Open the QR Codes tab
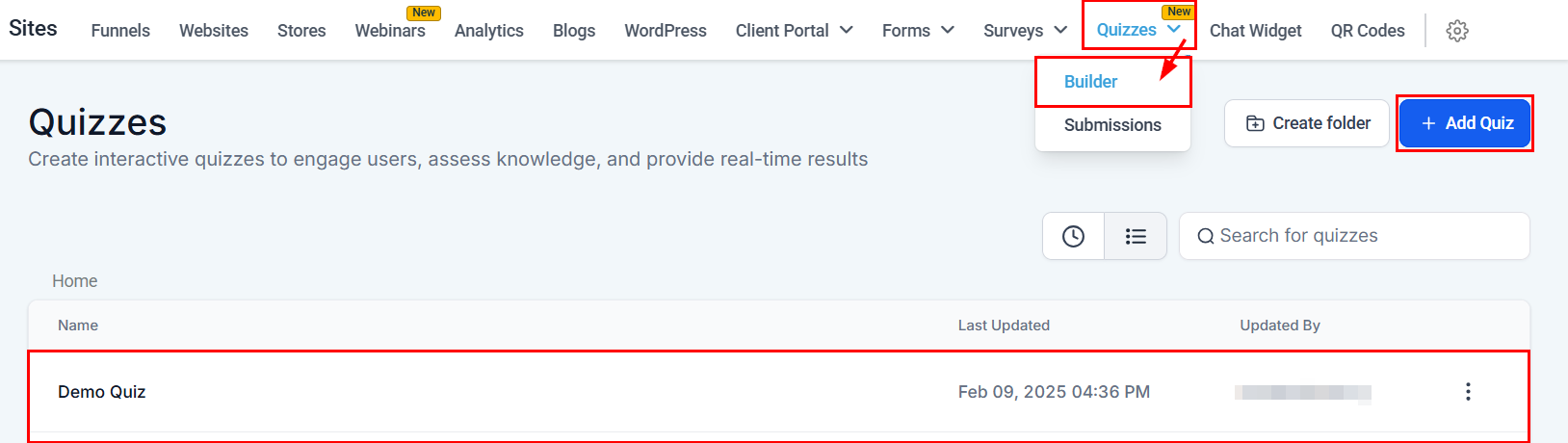This screenshot has height=443, width=1568. pos(1368,31)
